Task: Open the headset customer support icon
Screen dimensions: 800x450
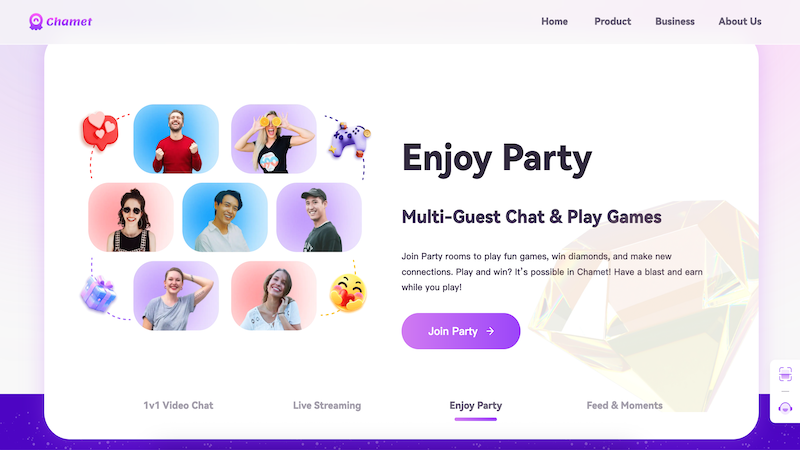Action: [785, 408]
